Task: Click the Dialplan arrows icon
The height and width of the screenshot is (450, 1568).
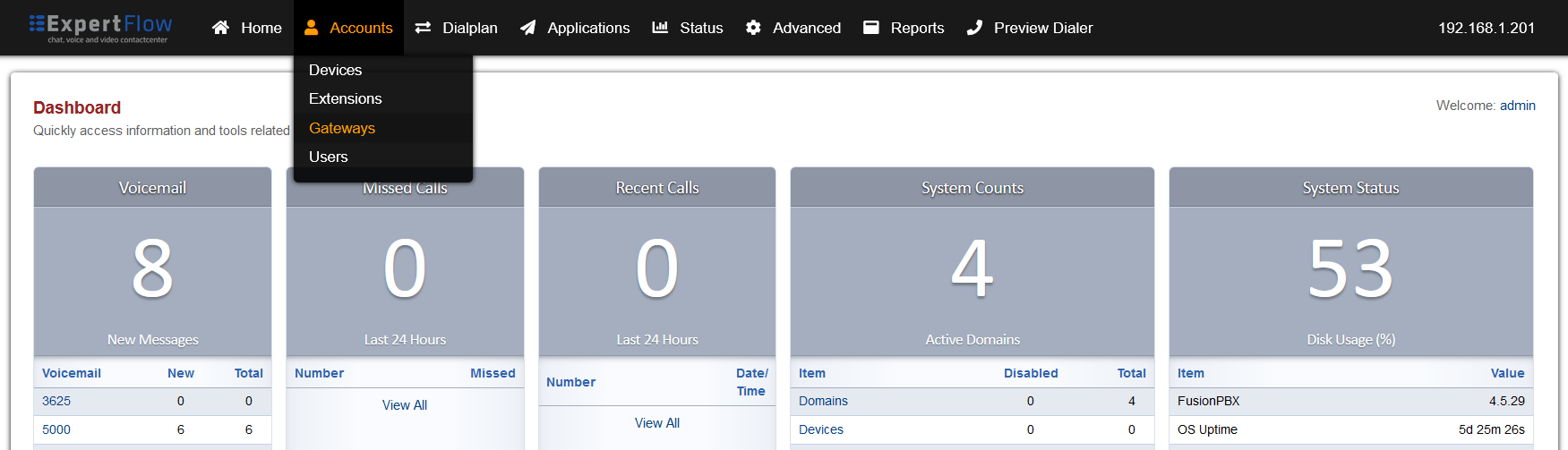Action: click(424, 28)
